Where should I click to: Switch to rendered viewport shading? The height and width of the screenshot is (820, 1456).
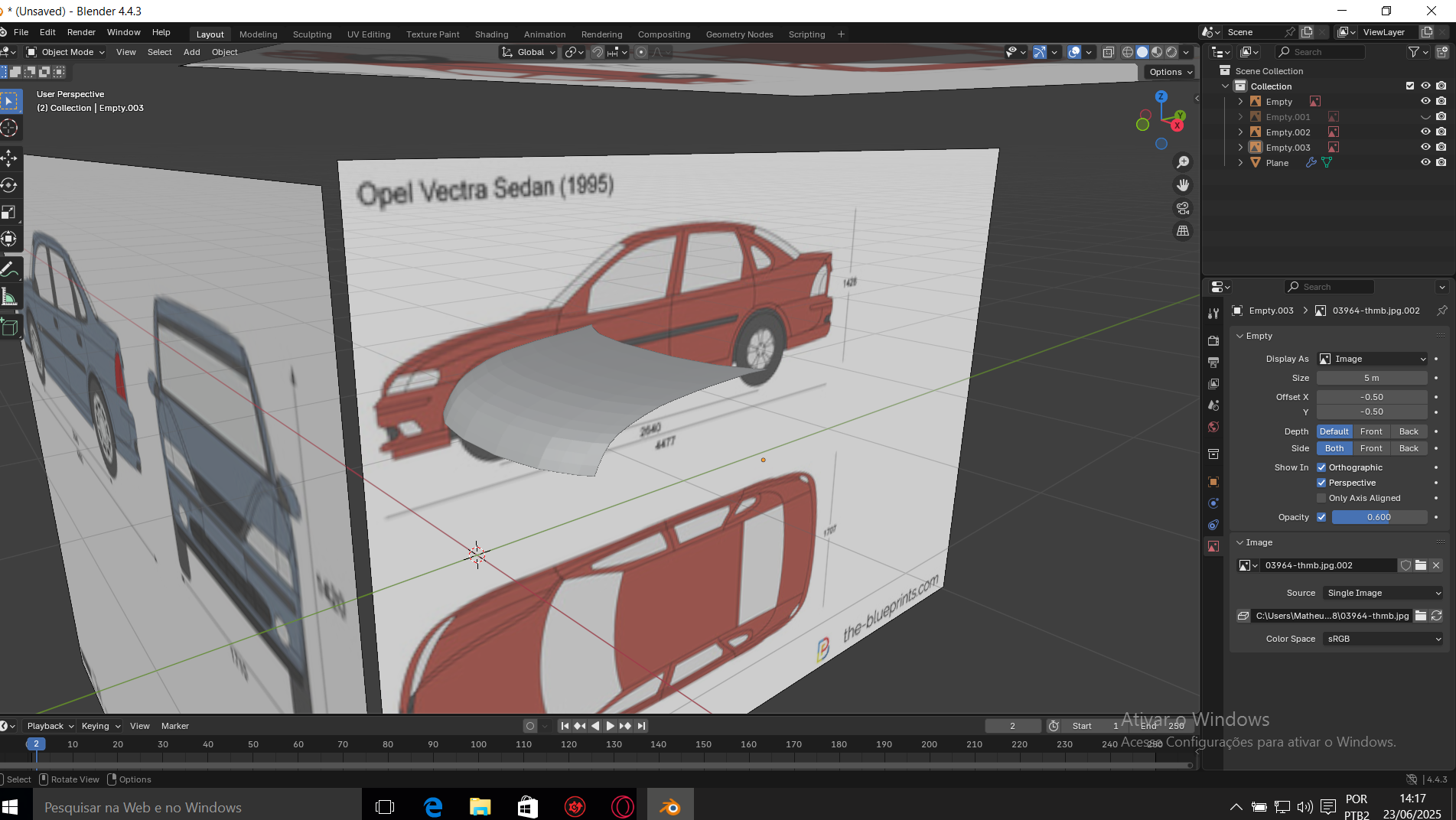tap(1171, 52)
